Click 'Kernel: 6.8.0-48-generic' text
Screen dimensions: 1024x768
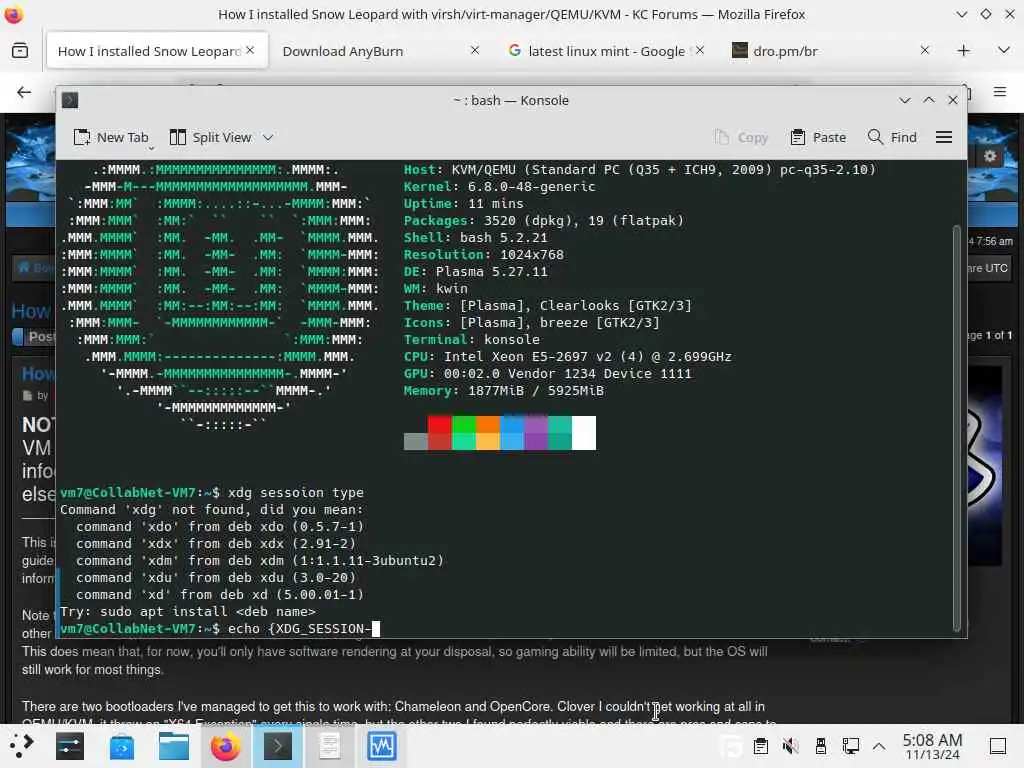500,187
